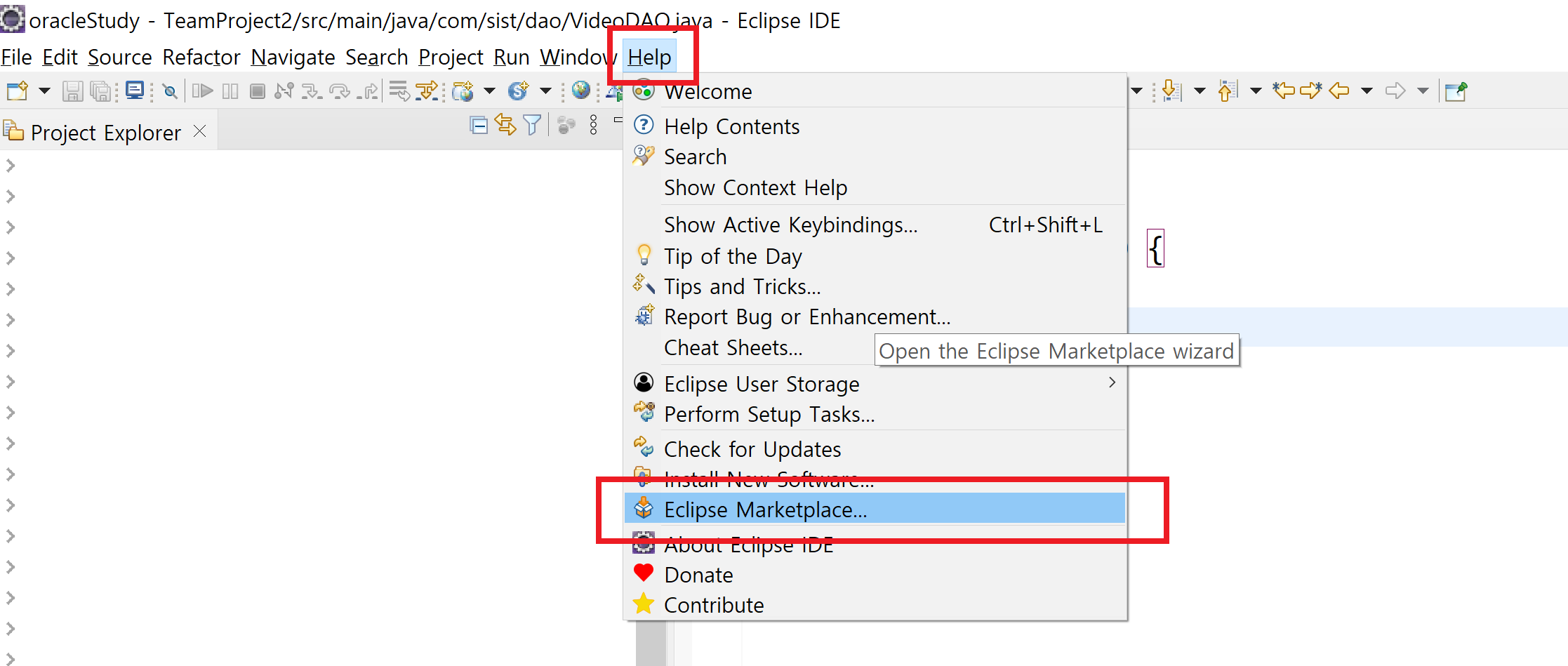Click the Create Servlet icon
The width and height of the screenshot is (1568, 666).
point(518,91)
